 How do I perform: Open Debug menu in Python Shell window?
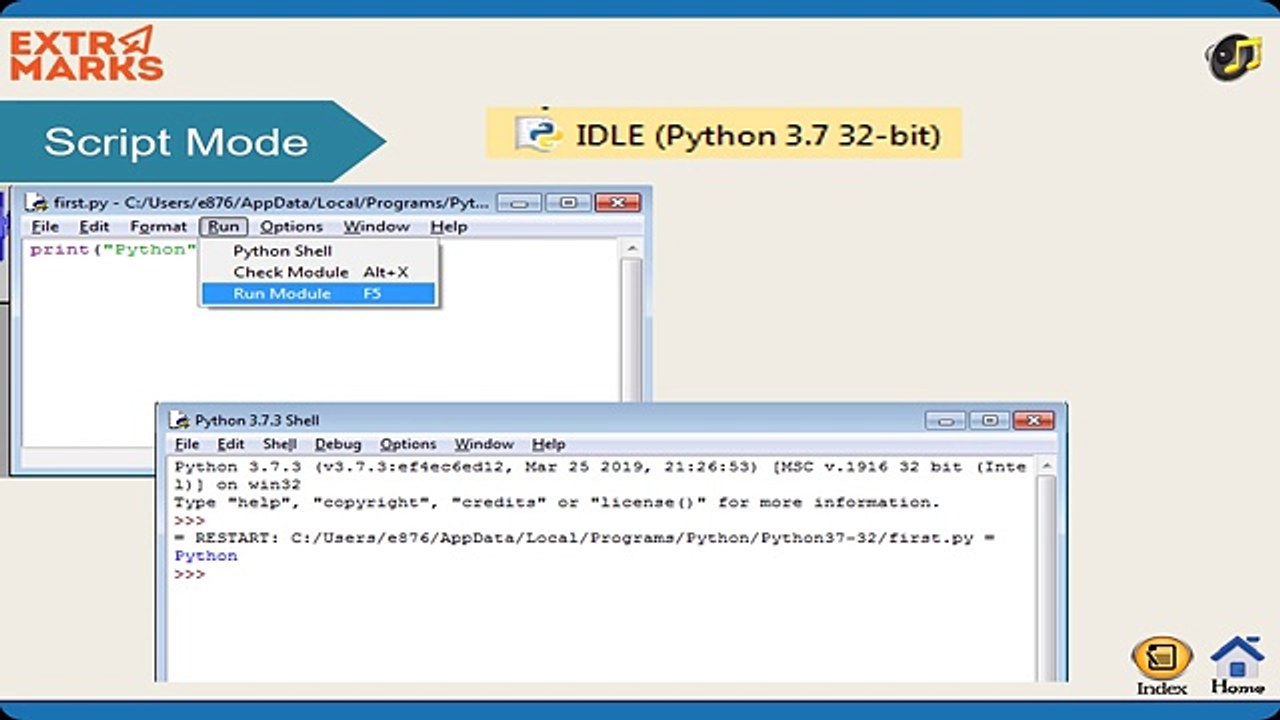click(x=338, y=444)
